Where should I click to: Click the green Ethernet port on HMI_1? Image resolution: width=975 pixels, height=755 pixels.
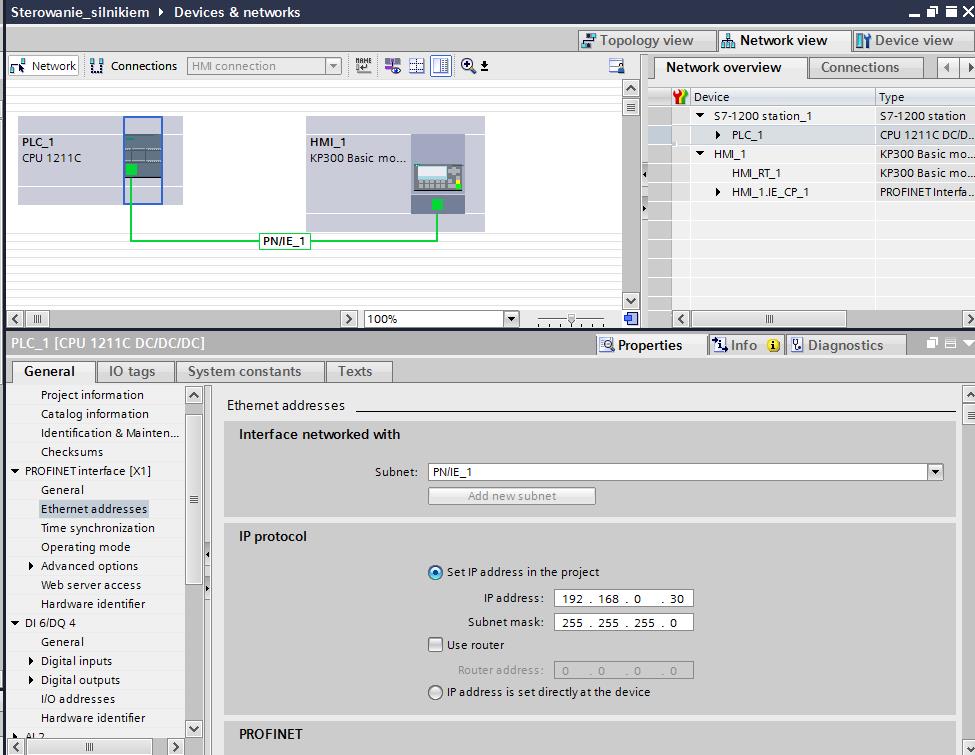437,204
